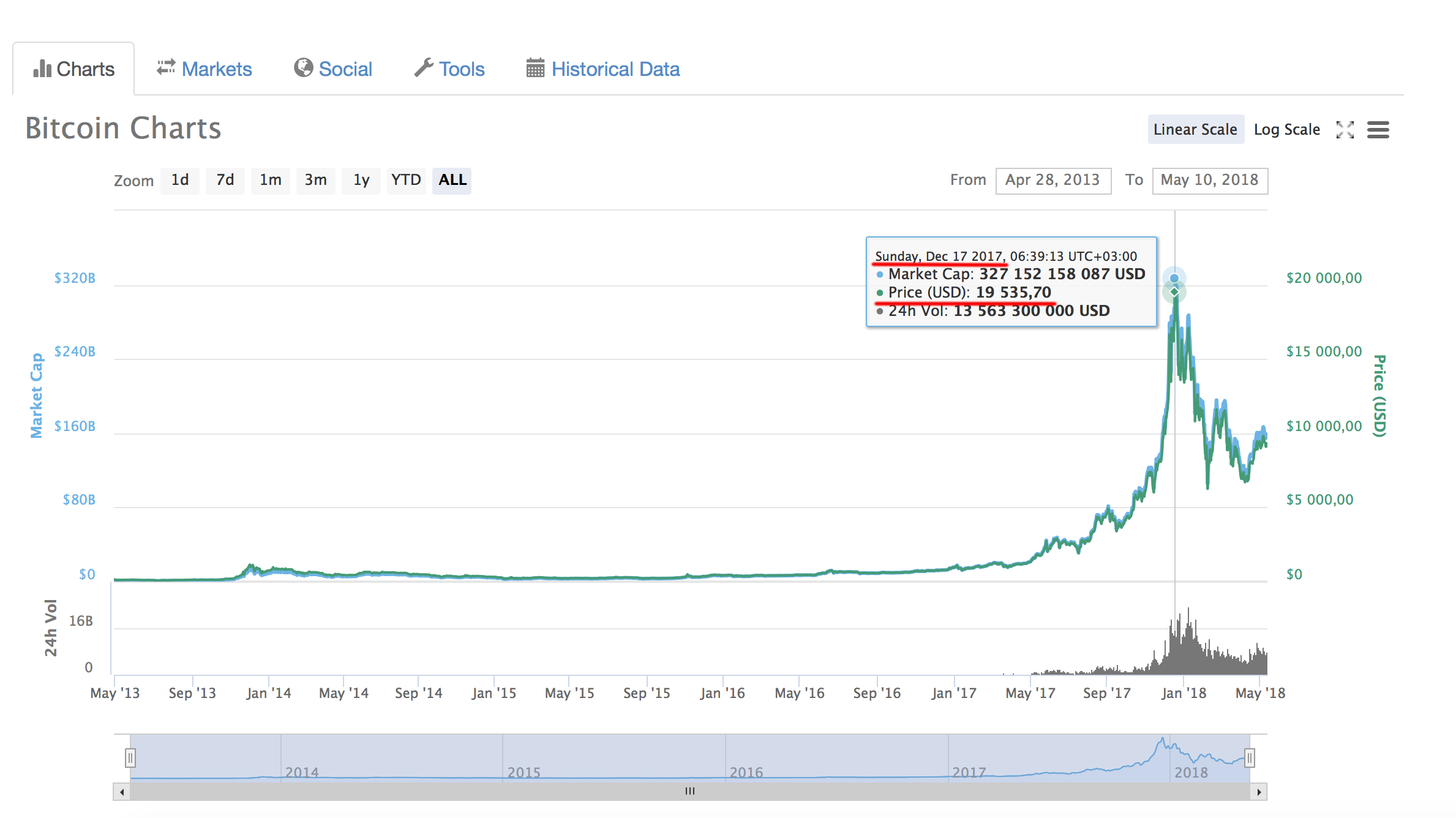Click the Price (USD) axis title

point(1379,396)
